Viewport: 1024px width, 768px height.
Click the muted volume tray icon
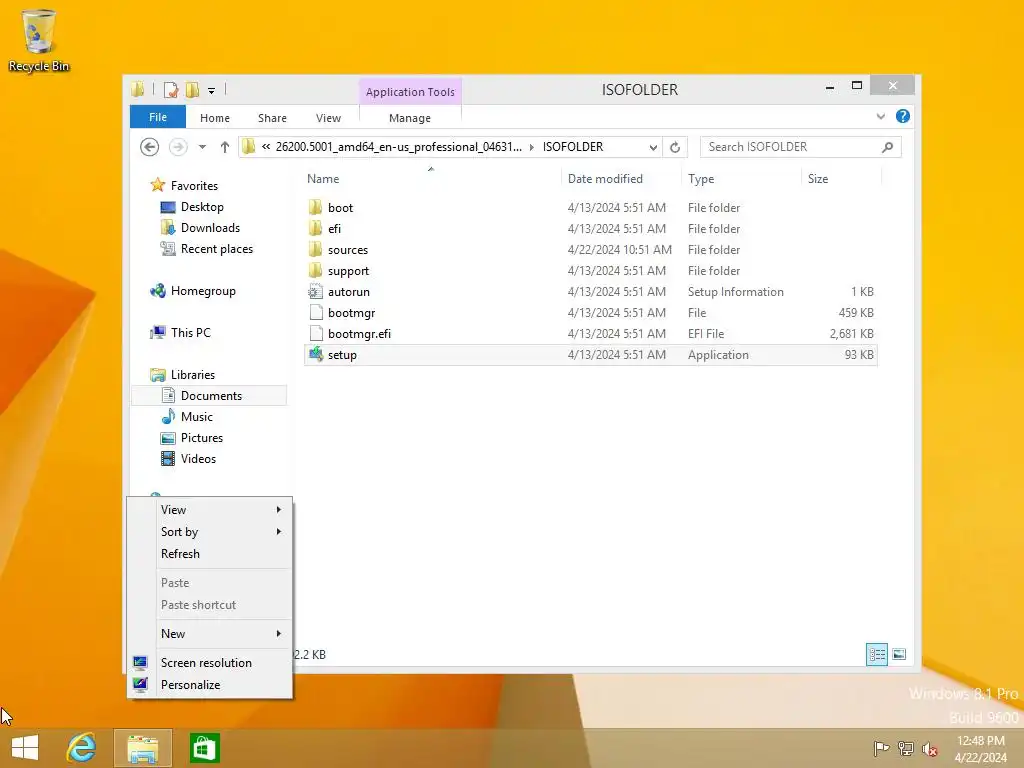pos(929,748)
